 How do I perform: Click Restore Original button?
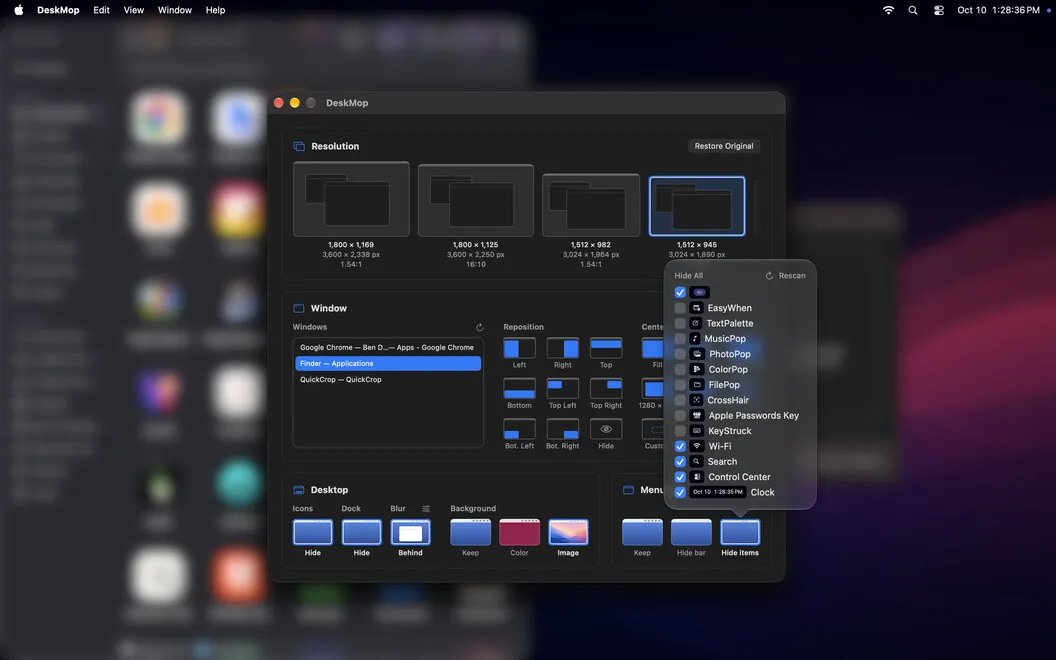pos(724,146)
